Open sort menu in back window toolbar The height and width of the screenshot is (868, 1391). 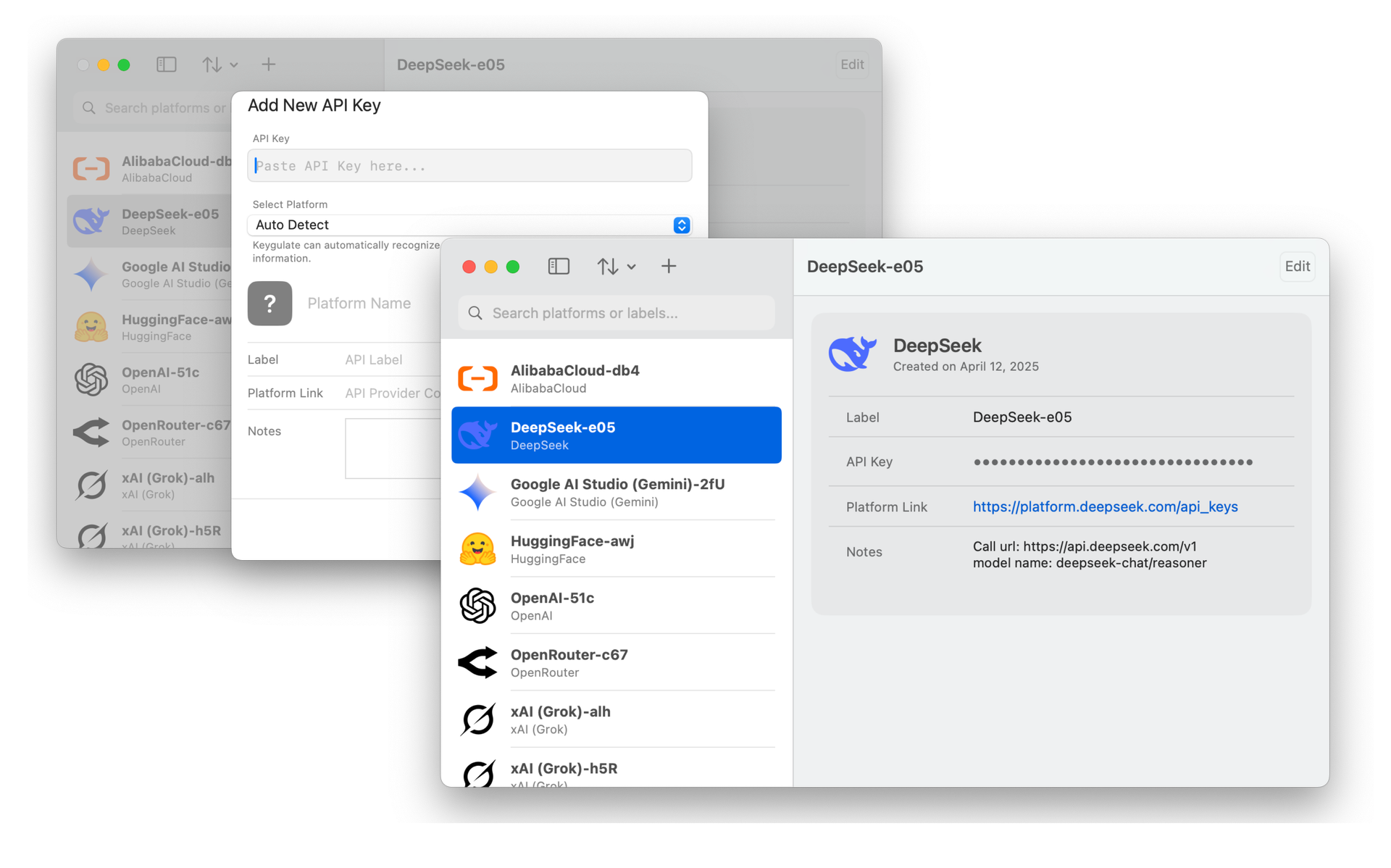(x=220, y=64)
